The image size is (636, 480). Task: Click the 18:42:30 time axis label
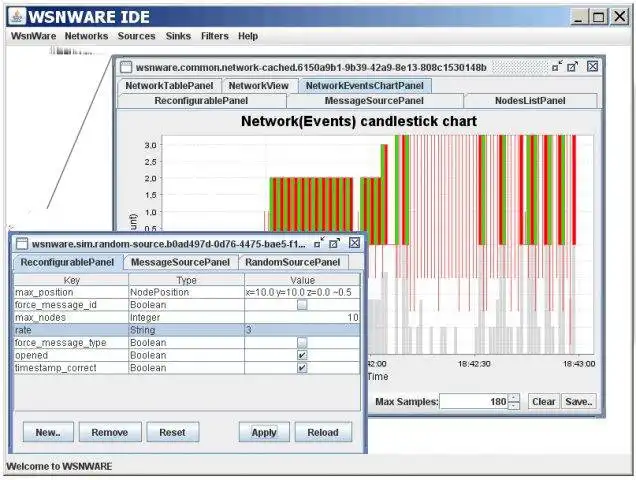point(474,364)
